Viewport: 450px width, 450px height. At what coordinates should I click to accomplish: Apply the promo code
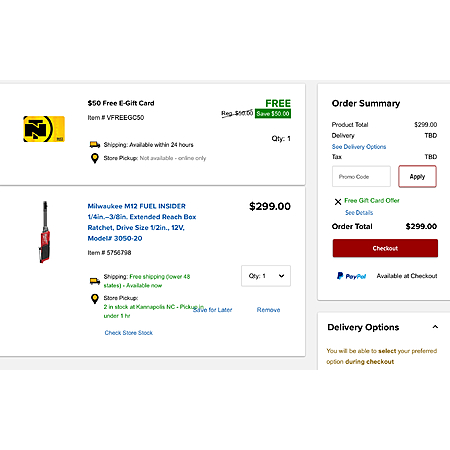click(417, 176)
